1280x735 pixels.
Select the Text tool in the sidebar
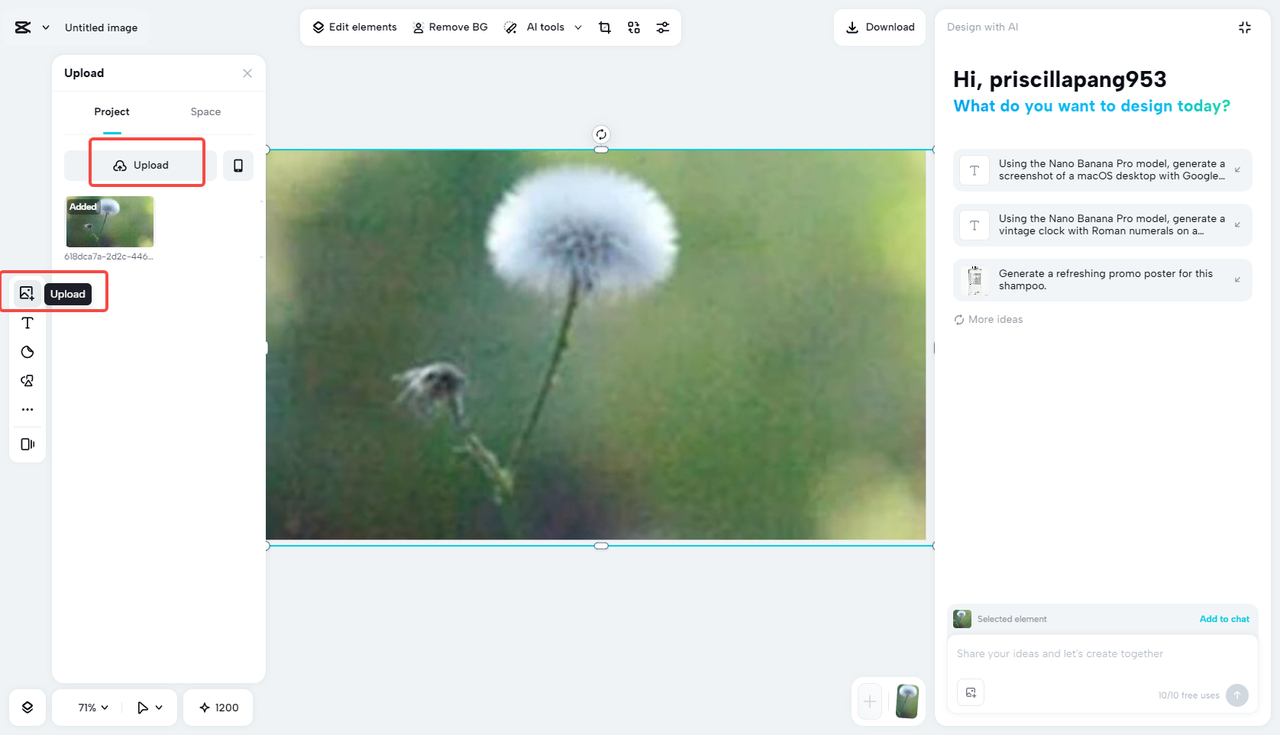tap(27, 322)
